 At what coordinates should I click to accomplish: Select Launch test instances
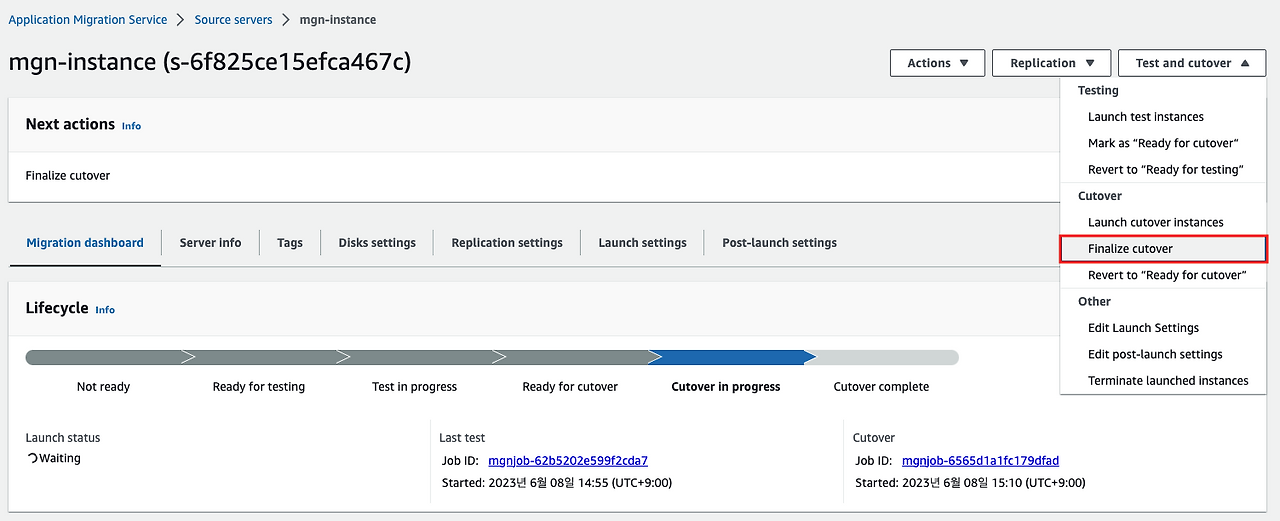point(1146,117)
